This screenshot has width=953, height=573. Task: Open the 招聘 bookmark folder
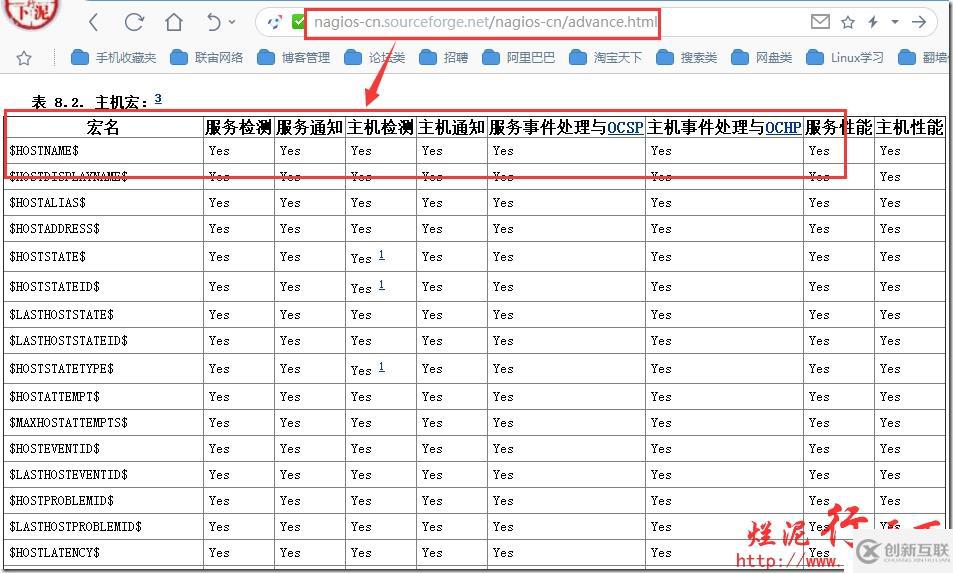pos(444,58)
